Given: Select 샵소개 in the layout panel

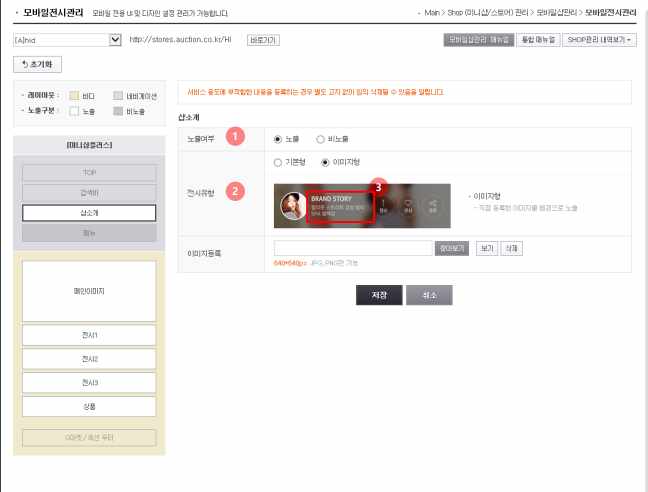Looking at the screenshot, I should tap(89, 213).
